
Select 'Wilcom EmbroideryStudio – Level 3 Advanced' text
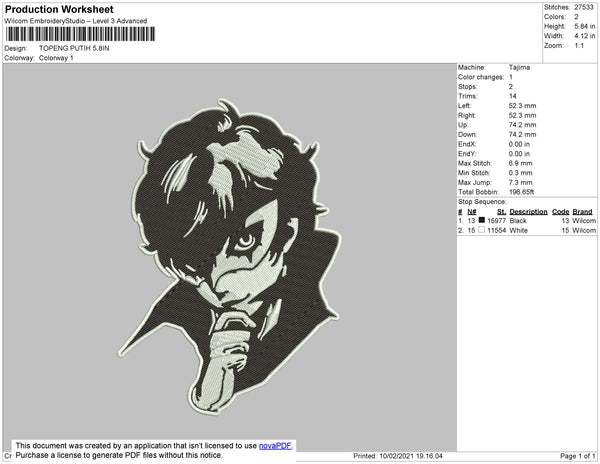76,21
